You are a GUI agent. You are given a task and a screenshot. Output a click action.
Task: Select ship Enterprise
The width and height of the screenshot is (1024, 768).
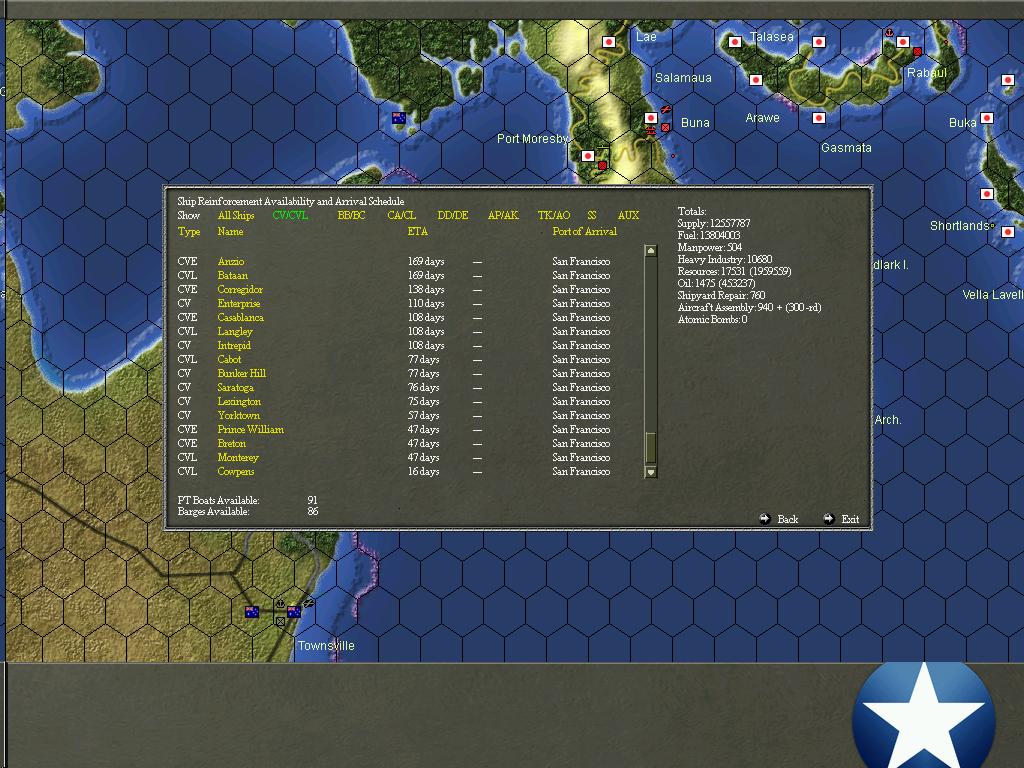pos(239,304)
